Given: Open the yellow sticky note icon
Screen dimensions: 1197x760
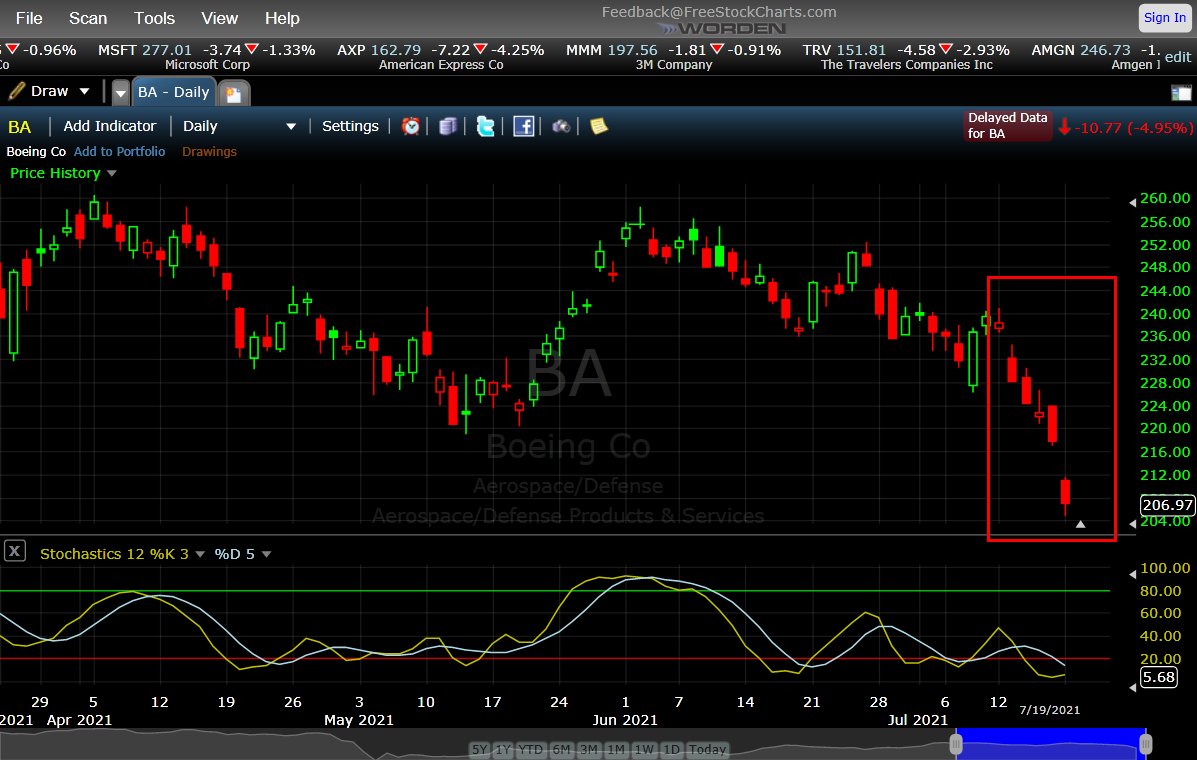Looking at the screenshot, I should [598, 126].
